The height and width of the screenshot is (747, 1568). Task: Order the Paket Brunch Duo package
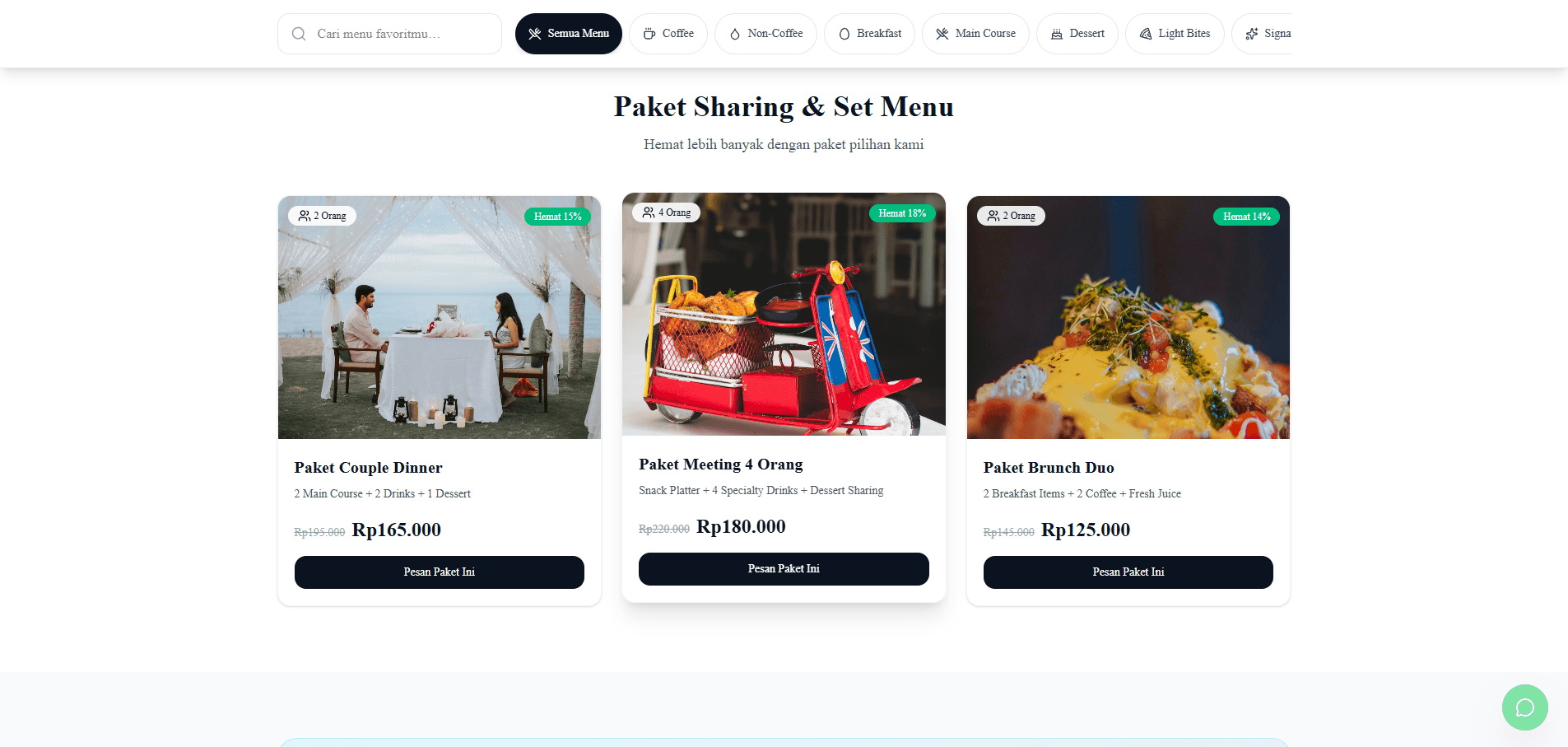[1128, 572]
